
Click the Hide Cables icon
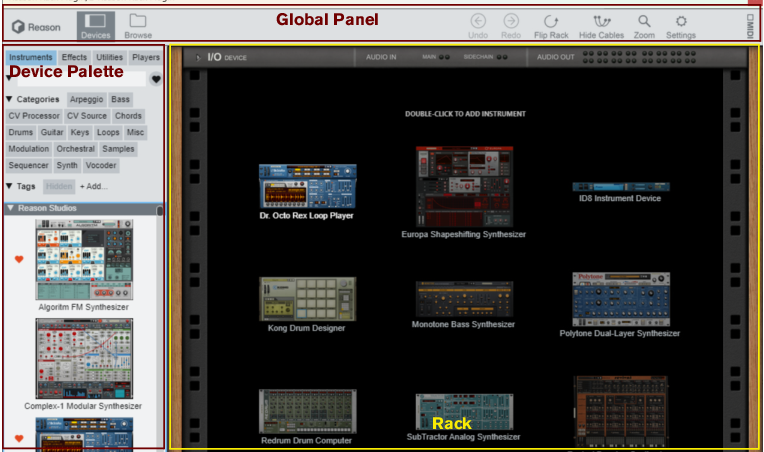(600, 21)
